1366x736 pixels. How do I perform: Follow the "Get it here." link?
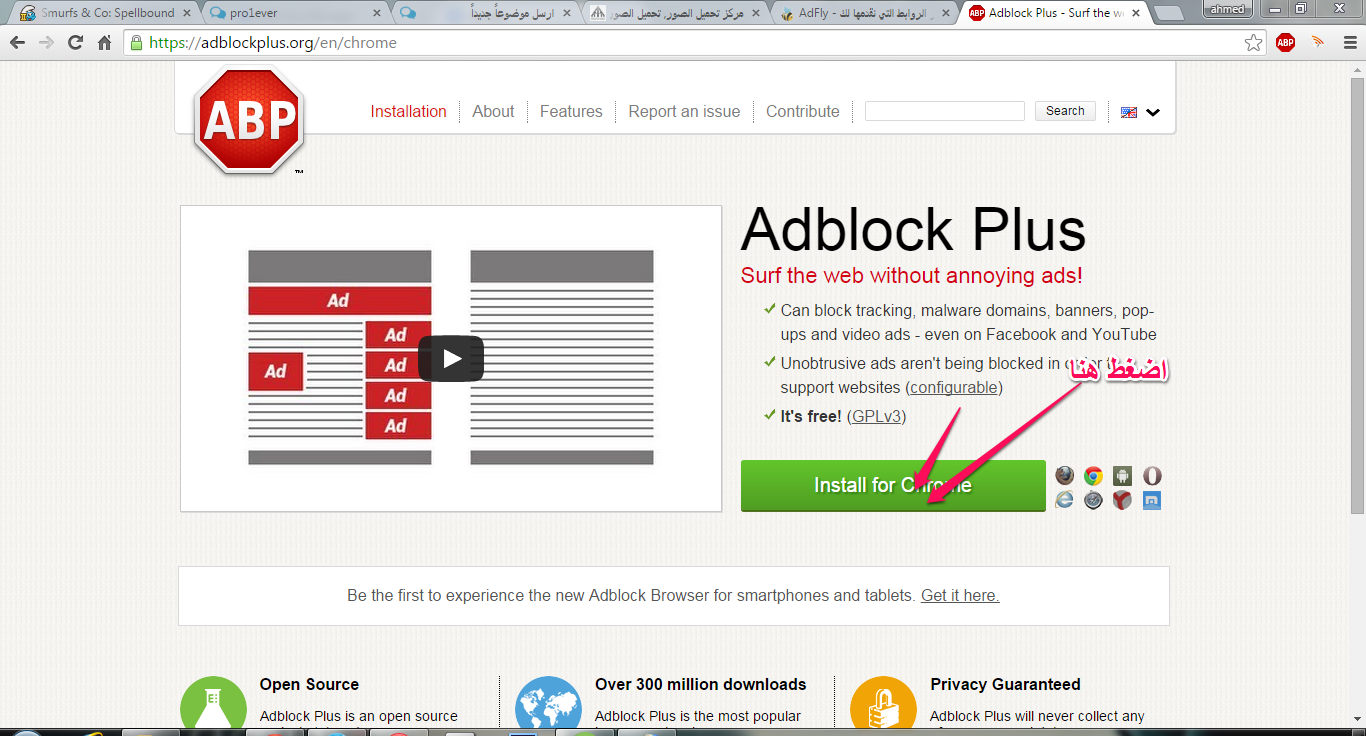coord(960,596)
